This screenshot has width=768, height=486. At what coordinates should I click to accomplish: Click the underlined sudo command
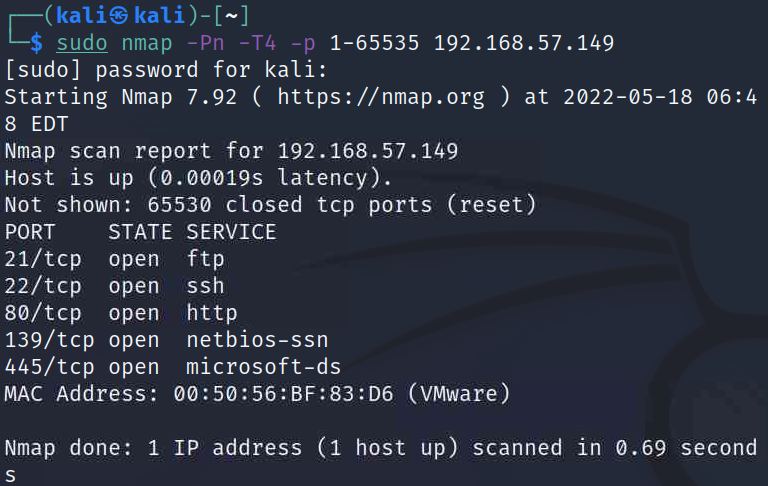(x=82, y=43)
